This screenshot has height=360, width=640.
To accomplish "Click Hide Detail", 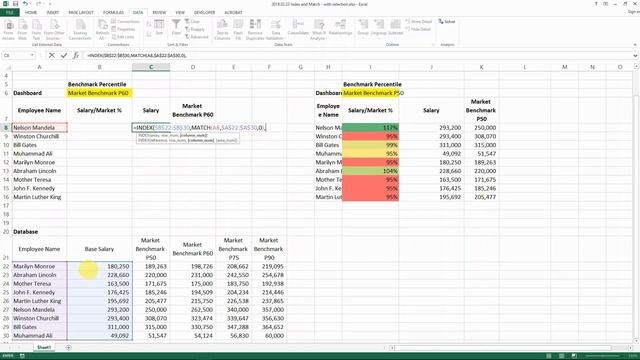I will [418, 29].
